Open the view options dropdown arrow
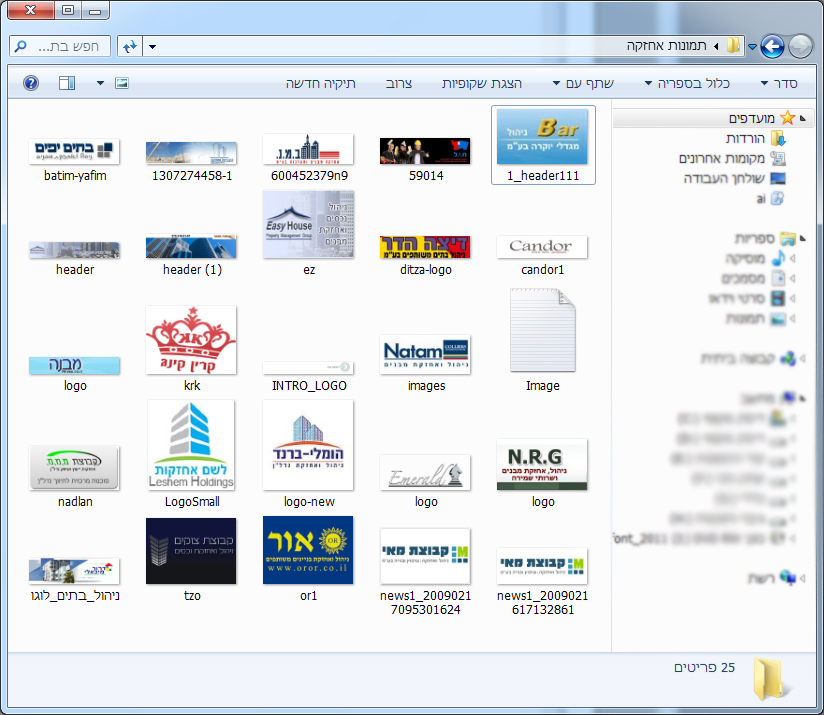Viewport: 824px width, 715px height. (100, 83)
